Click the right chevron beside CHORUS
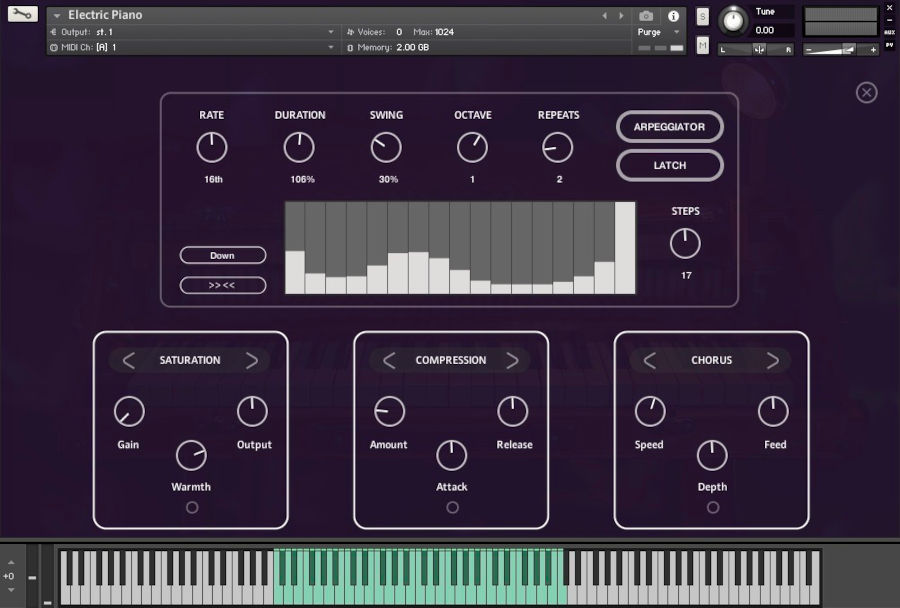 [x=772, y=360]
